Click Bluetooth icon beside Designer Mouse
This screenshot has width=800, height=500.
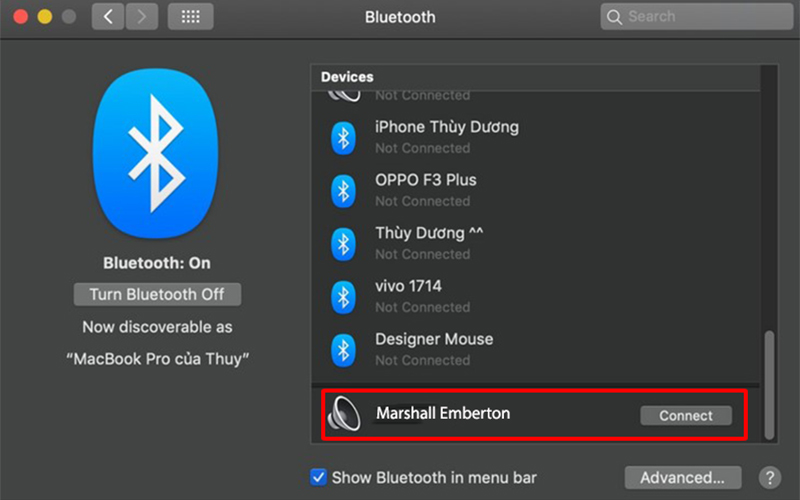click(343, 350)
